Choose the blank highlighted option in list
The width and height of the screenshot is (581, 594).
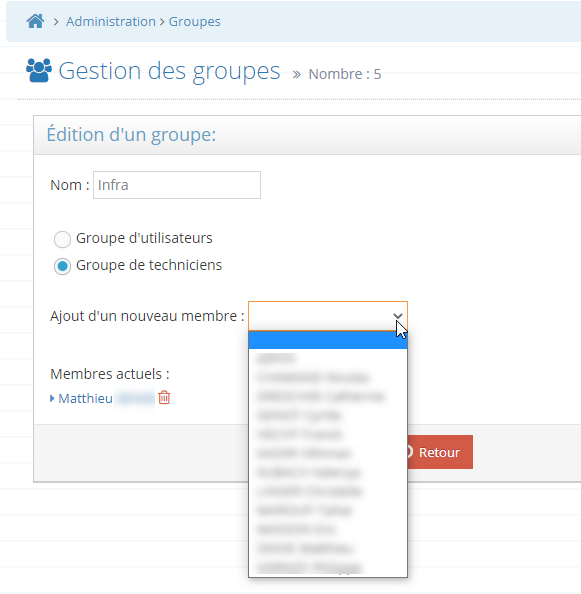(x=328, y=340)
